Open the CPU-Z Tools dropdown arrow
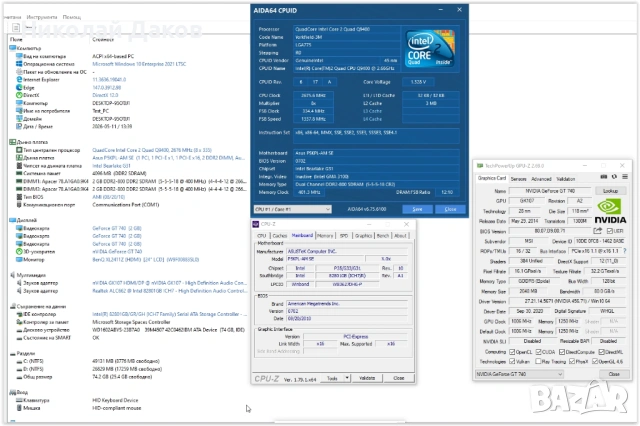 347,378
